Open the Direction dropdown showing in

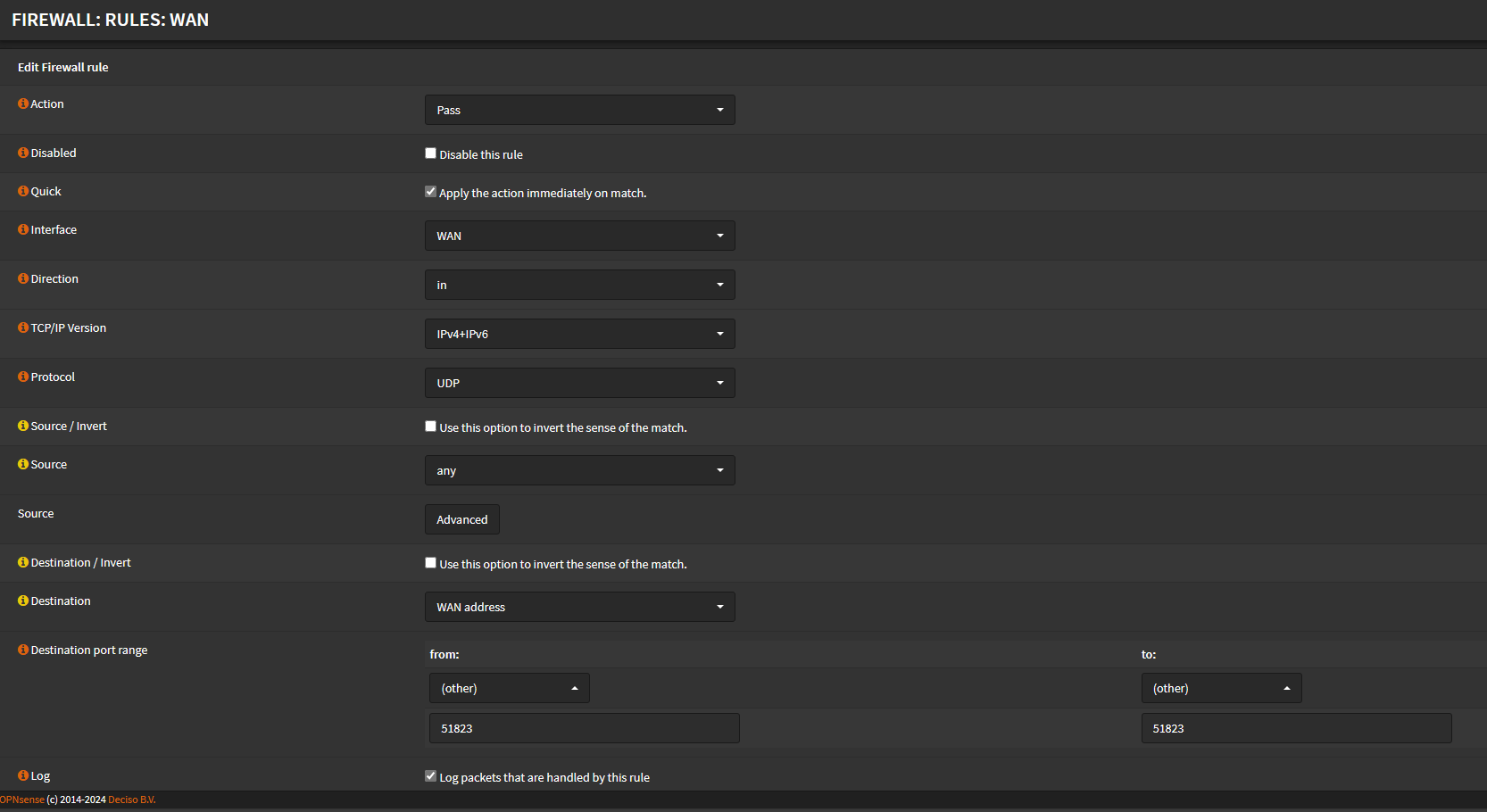(x=580, y=285)
